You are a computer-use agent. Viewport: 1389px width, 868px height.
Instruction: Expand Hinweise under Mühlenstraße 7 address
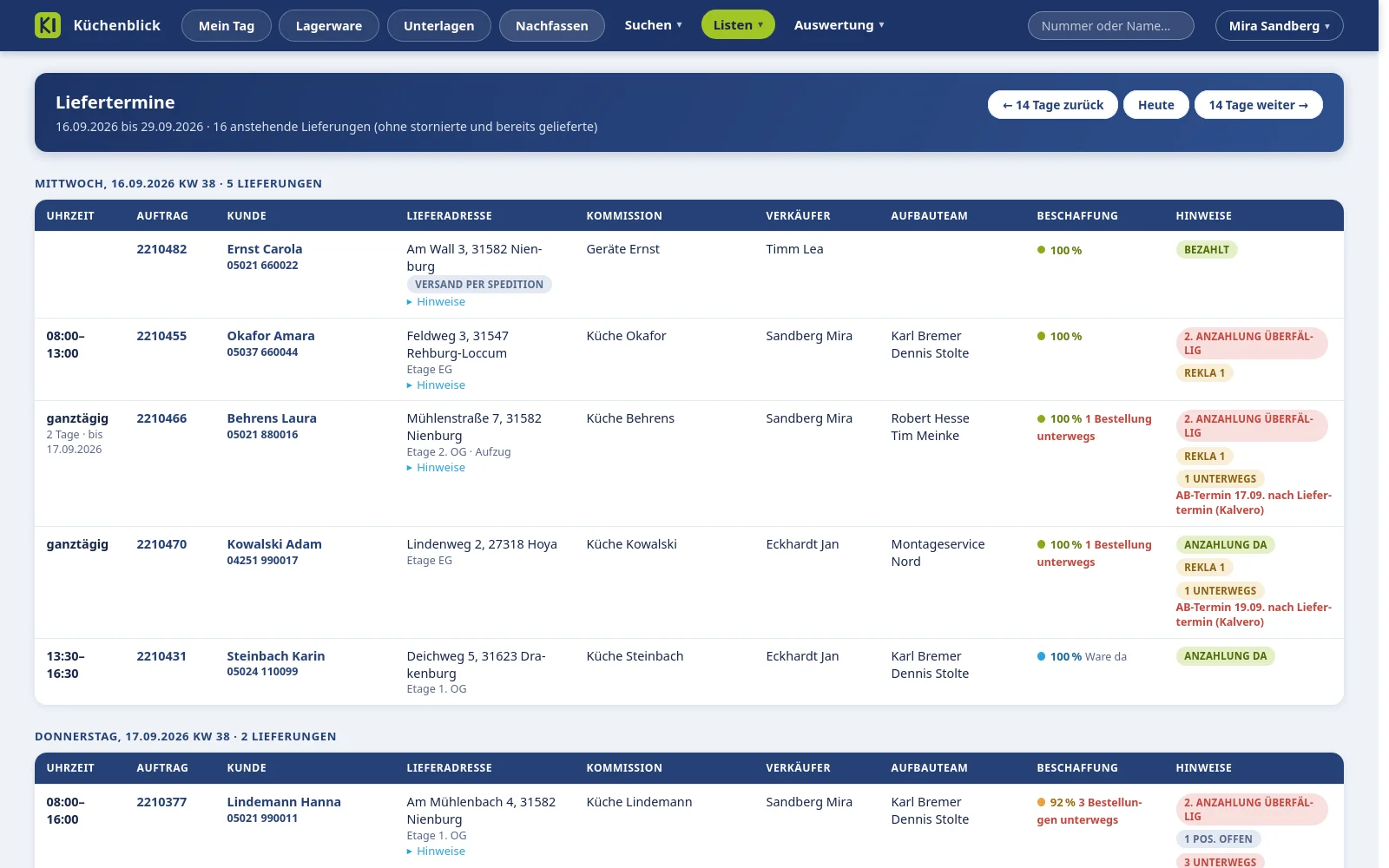click(x=436, y=468)
